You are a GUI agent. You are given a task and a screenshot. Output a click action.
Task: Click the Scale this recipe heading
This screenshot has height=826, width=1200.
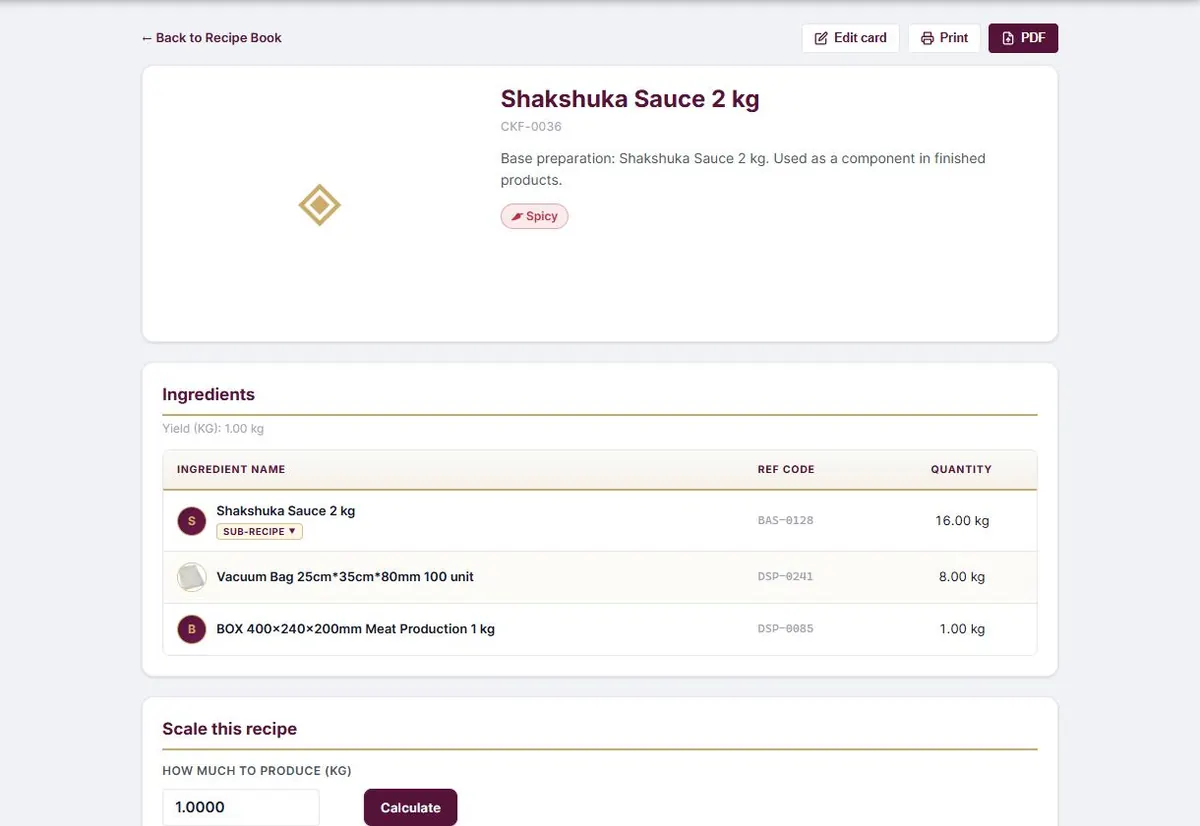[x=230, y=729]
